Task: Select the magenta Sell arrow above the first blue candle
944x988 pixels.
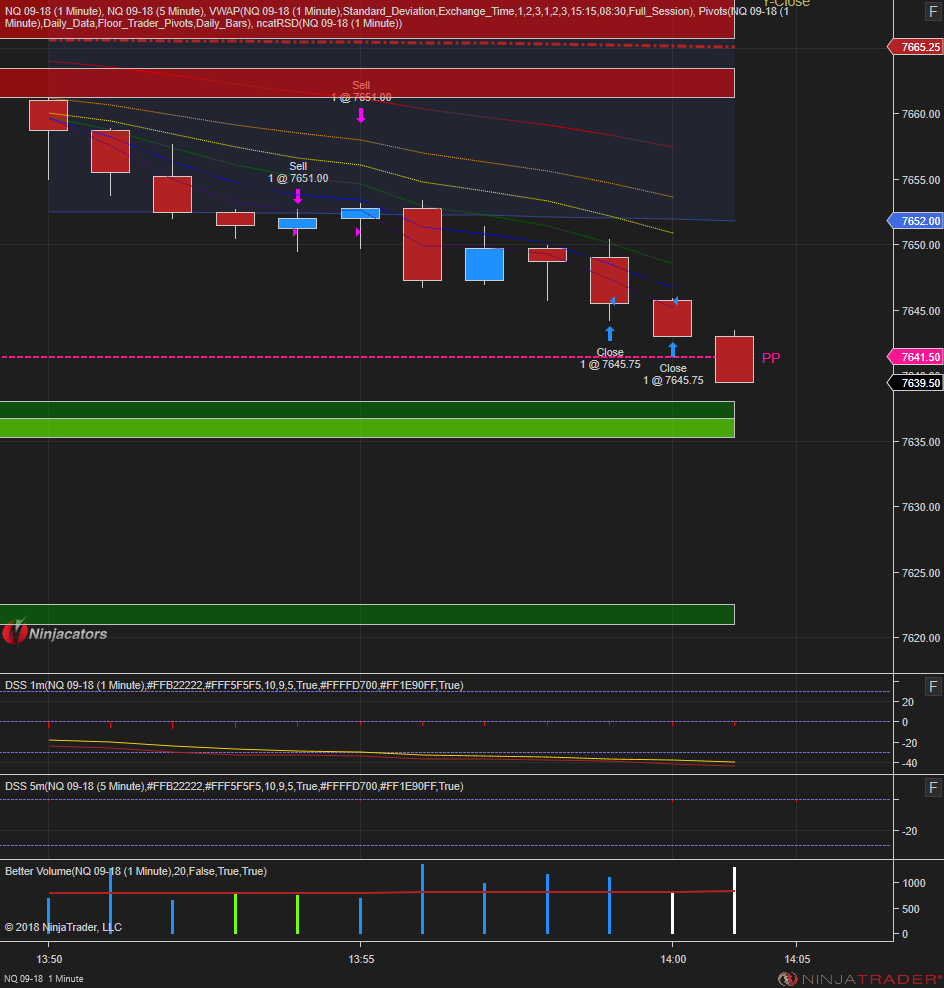Action: (298, 197)
